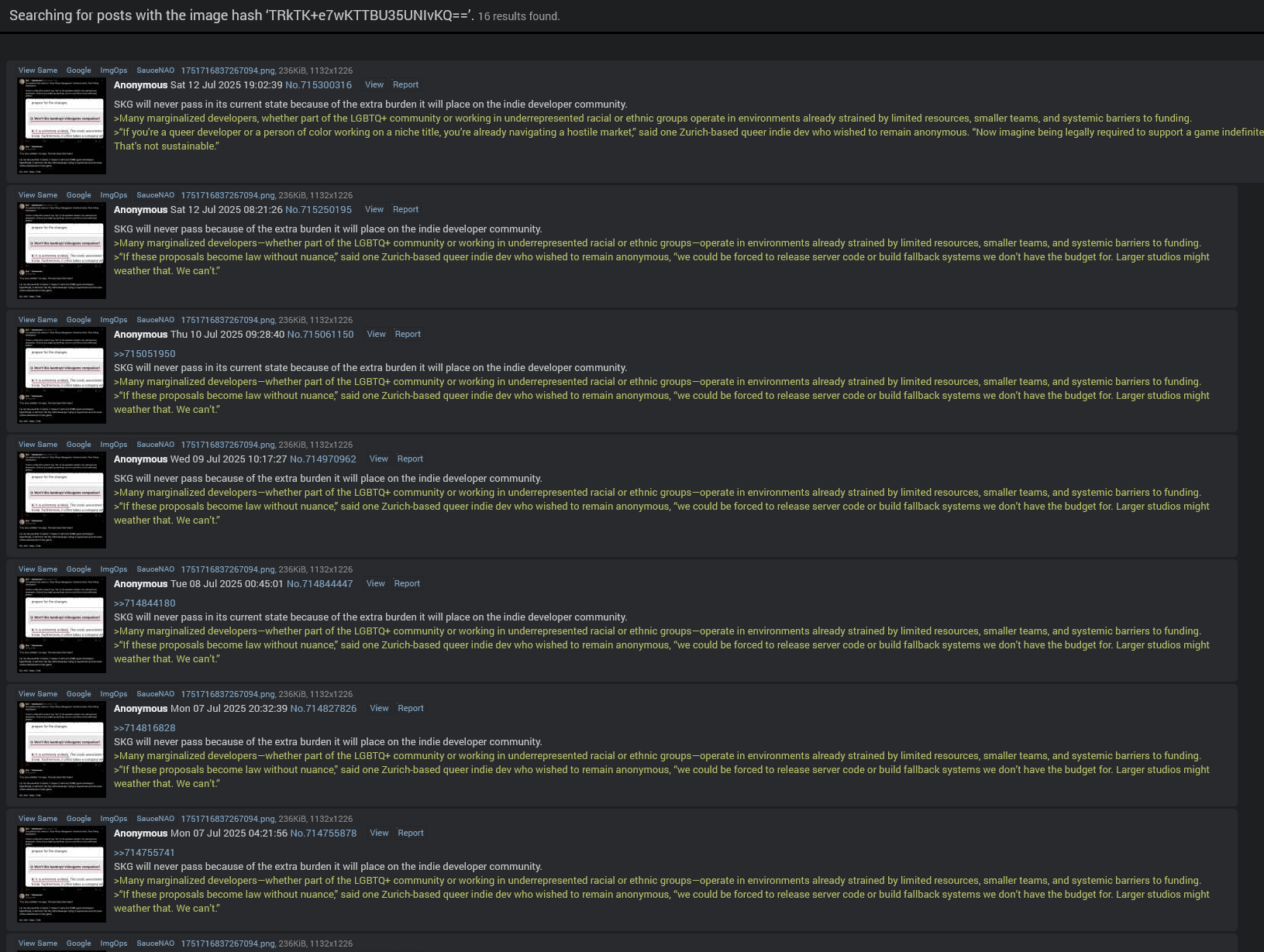Click View Same for post No.714755878
This screenshot has height=952, width=1264.
click(x=38, y=819)
